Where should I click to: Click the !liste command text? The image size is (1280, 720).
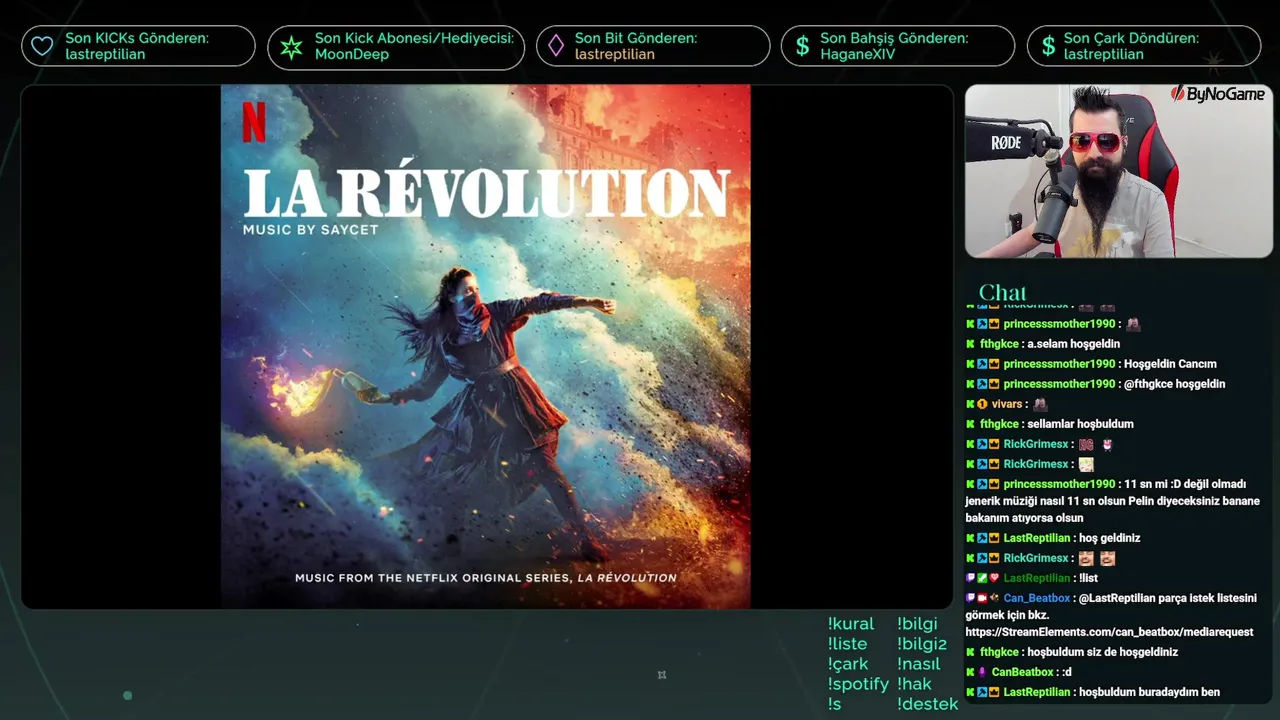(x=848, y=644)
